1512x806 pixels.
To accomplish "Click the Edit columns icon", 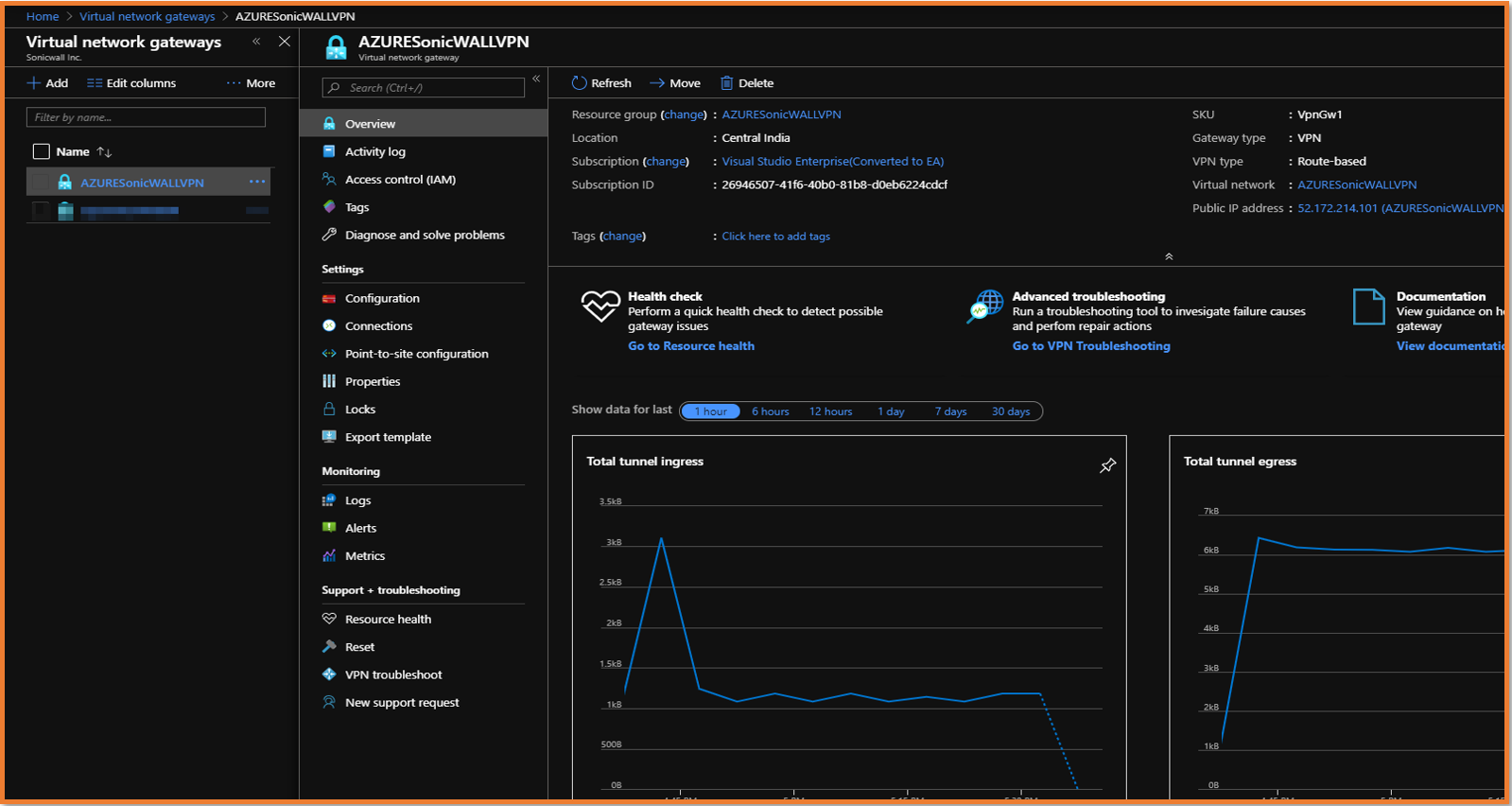I will click(x=95, y=83).
